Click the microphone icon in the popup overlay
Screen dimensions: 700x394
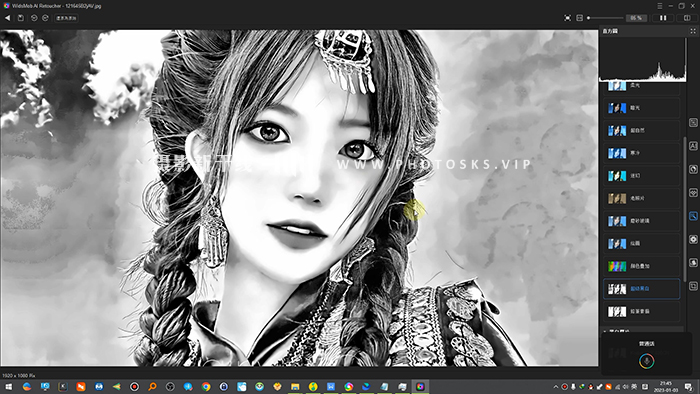click(646, 361)
